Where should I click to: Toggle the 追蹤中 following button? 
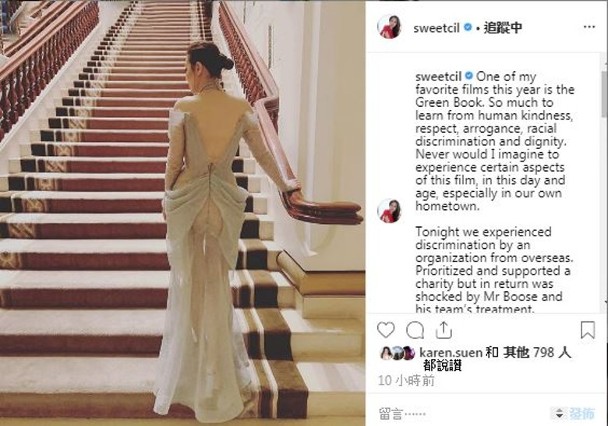503,28
